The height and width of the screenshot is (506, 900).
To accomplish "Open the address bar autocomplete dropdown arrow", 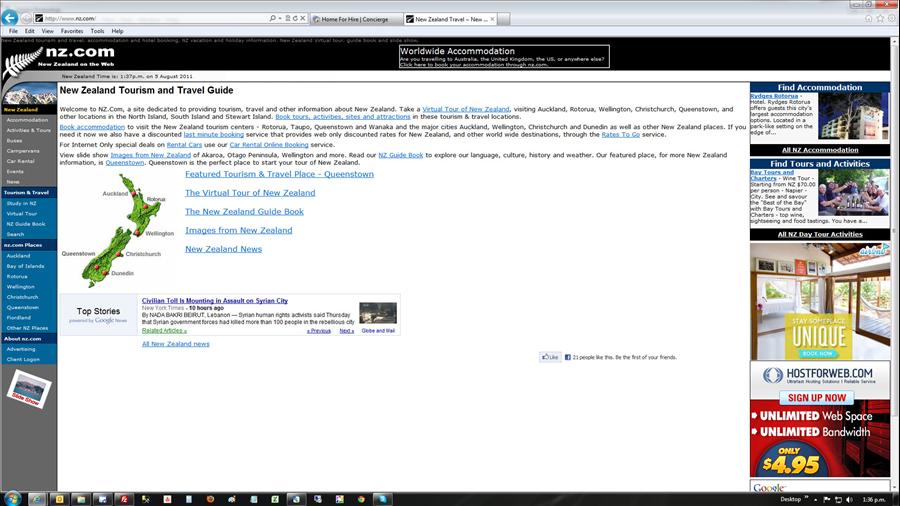I will pos(280,18).
